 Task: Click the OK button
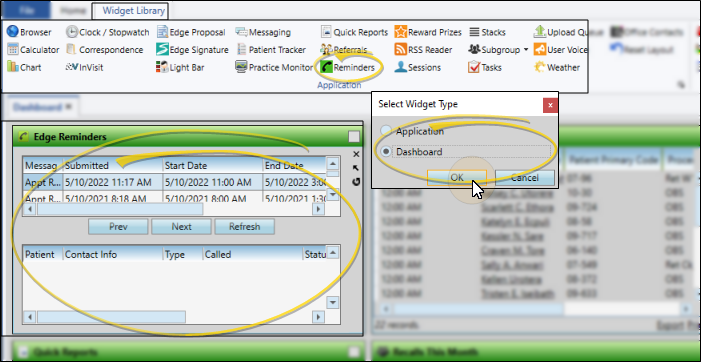[x=457, y=177]
